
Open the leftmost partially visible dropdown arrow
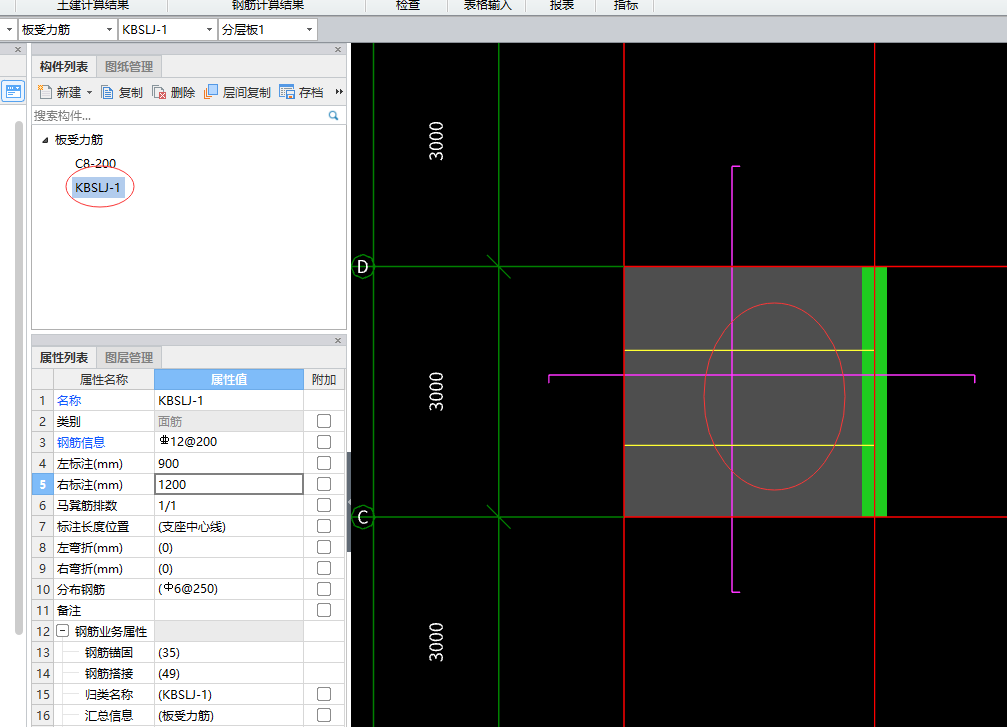coord(9,30)
